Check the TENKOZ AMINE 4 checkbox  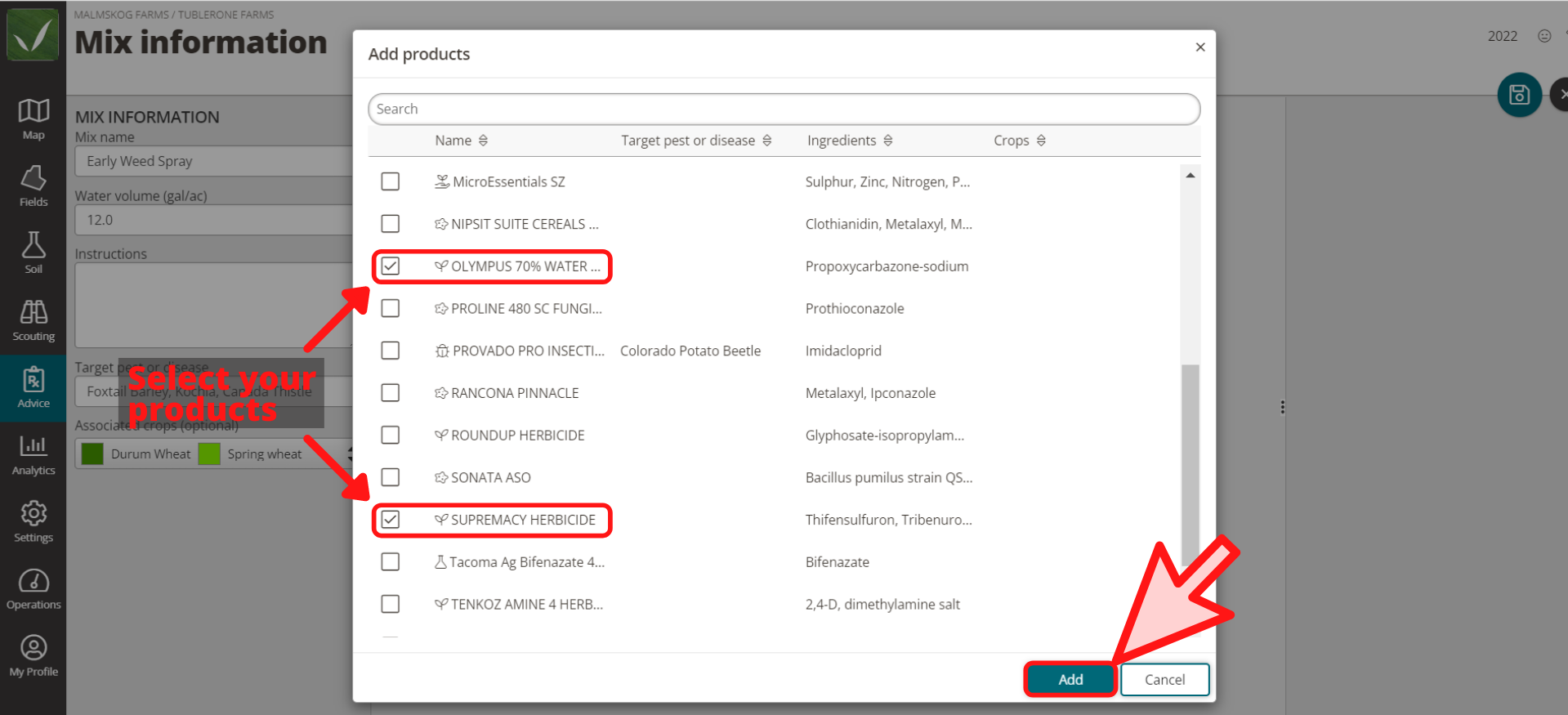click(x=391, y=604)
